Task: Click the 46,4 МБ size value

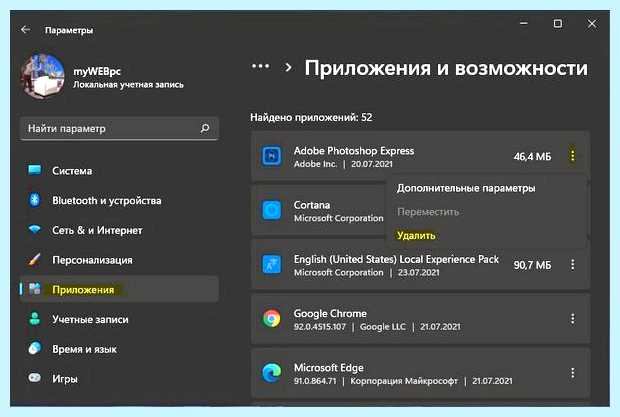Action: click(x=532, y=157)
